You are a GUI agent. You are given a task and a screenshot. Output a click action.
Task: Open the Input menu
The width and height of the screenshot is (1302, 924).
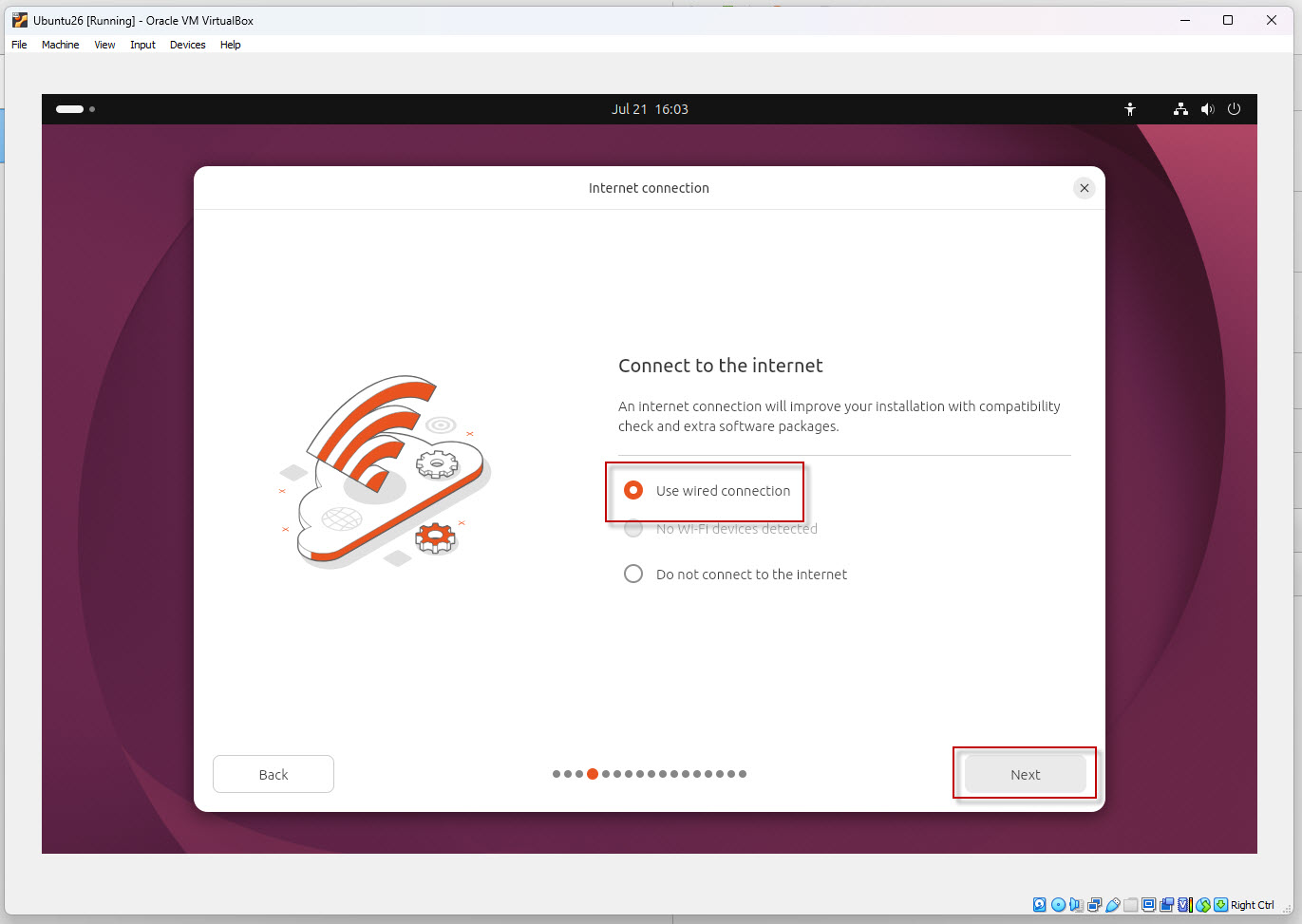[142, 45]
